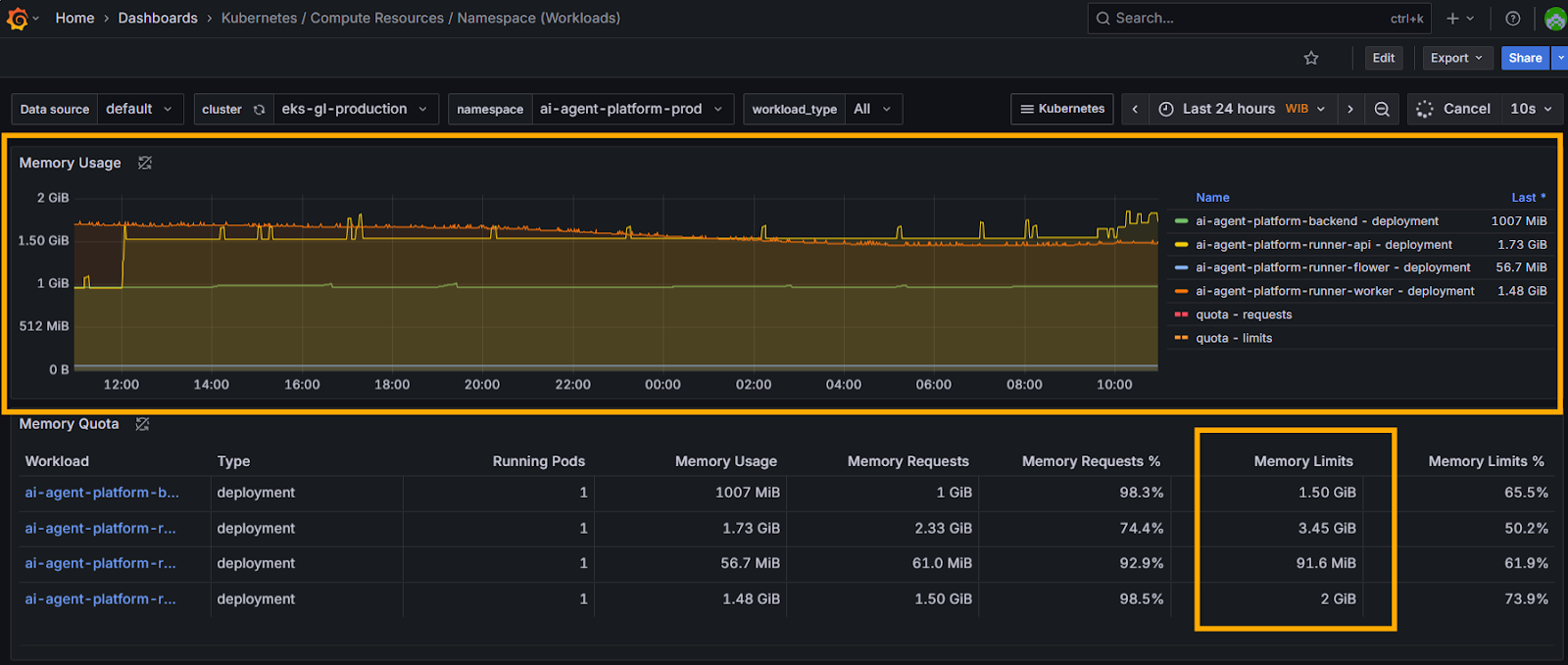Open the Export menu
1568x665 pixels.
(x=1455, y=58)
